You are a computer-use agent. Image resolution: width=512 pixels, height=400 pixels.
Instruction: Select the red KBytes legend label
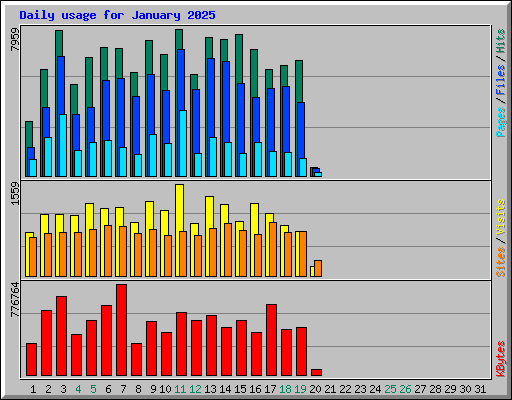(x=500, y=359)
